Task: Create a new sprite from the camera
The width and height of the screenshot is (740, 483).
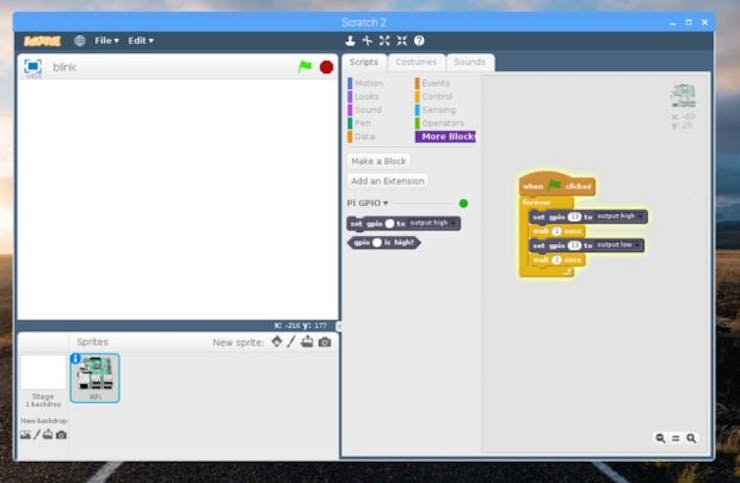Action: click(x=325, y=342)
